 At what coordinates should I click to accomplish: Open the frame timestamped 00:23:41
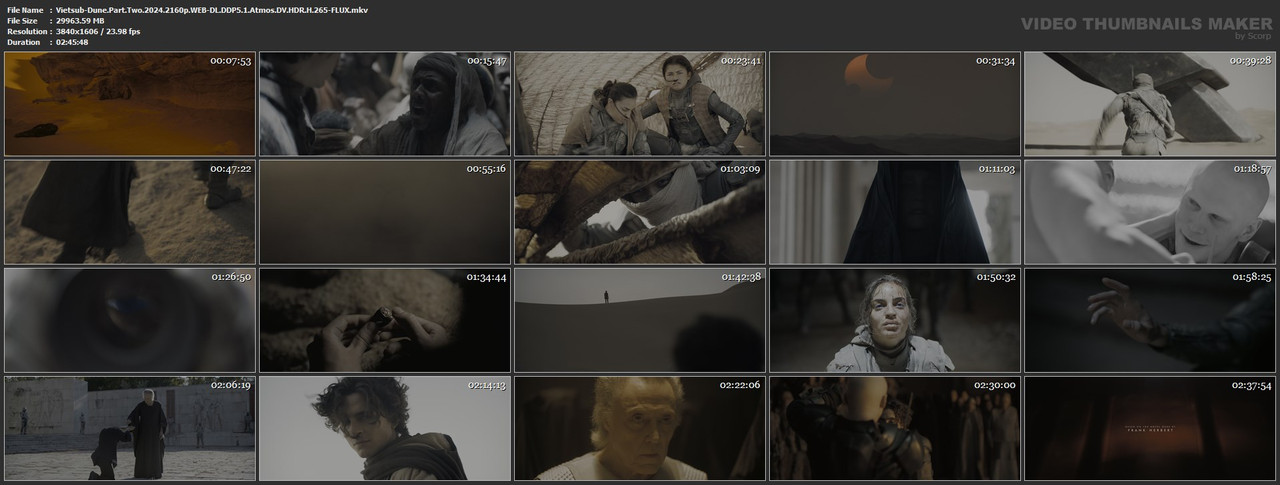click(x=640, y=104)
